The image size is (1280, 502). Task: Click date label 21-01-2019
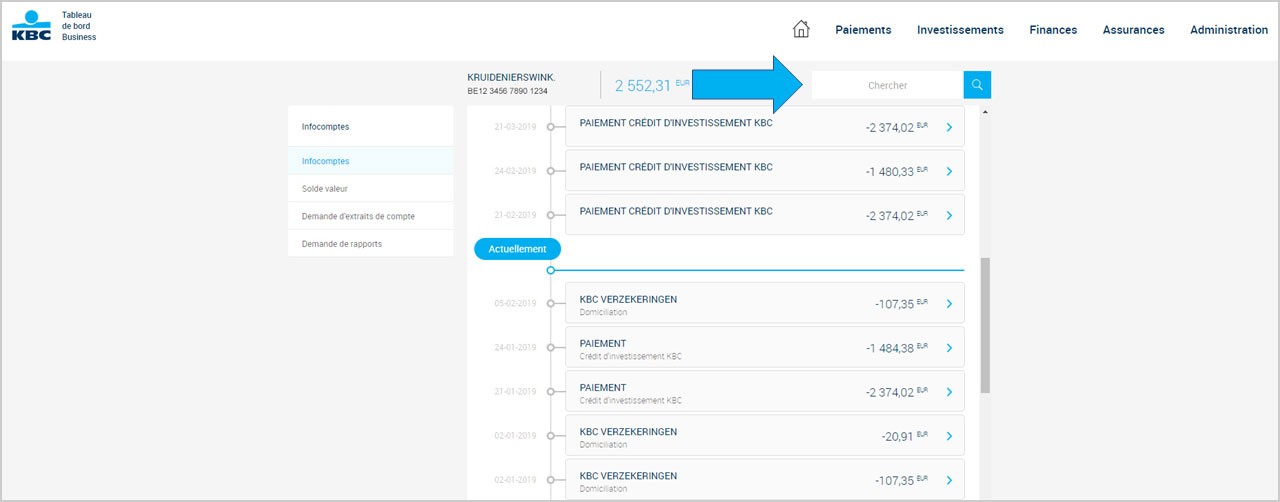[516, 392]
